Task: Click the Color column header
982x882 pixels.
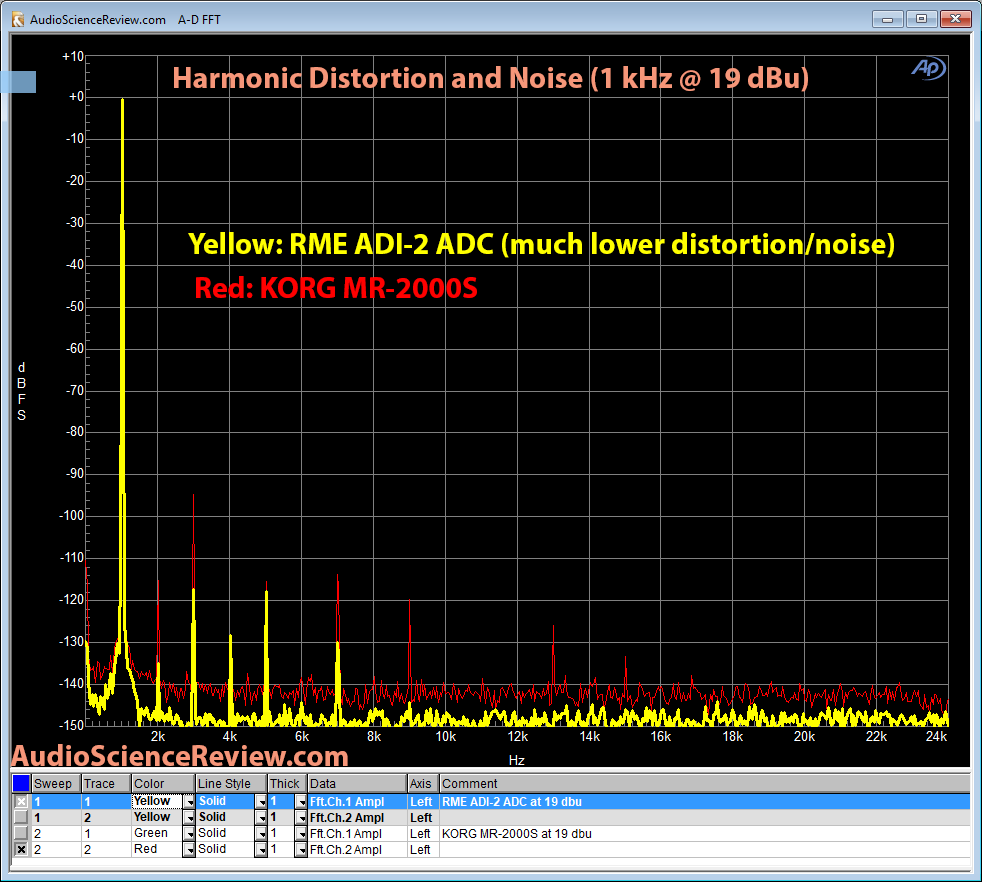Action: [163, 784]
